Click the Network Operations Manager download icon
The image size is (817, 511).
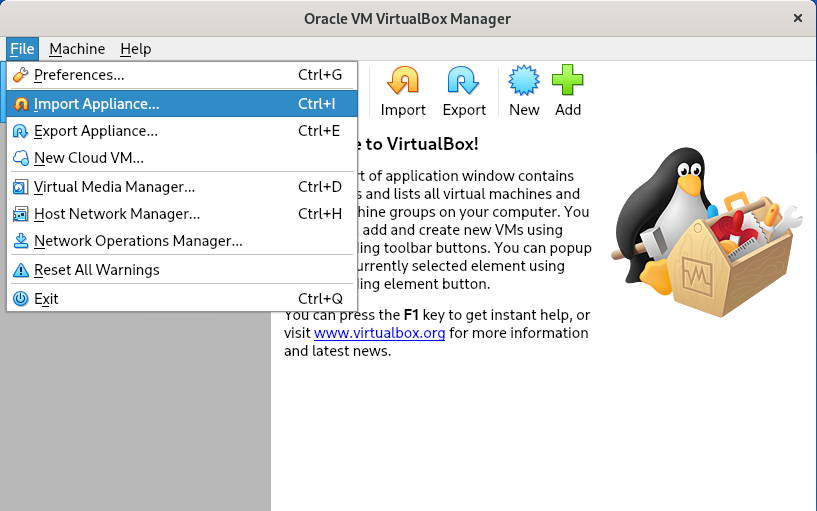point(20,241)
